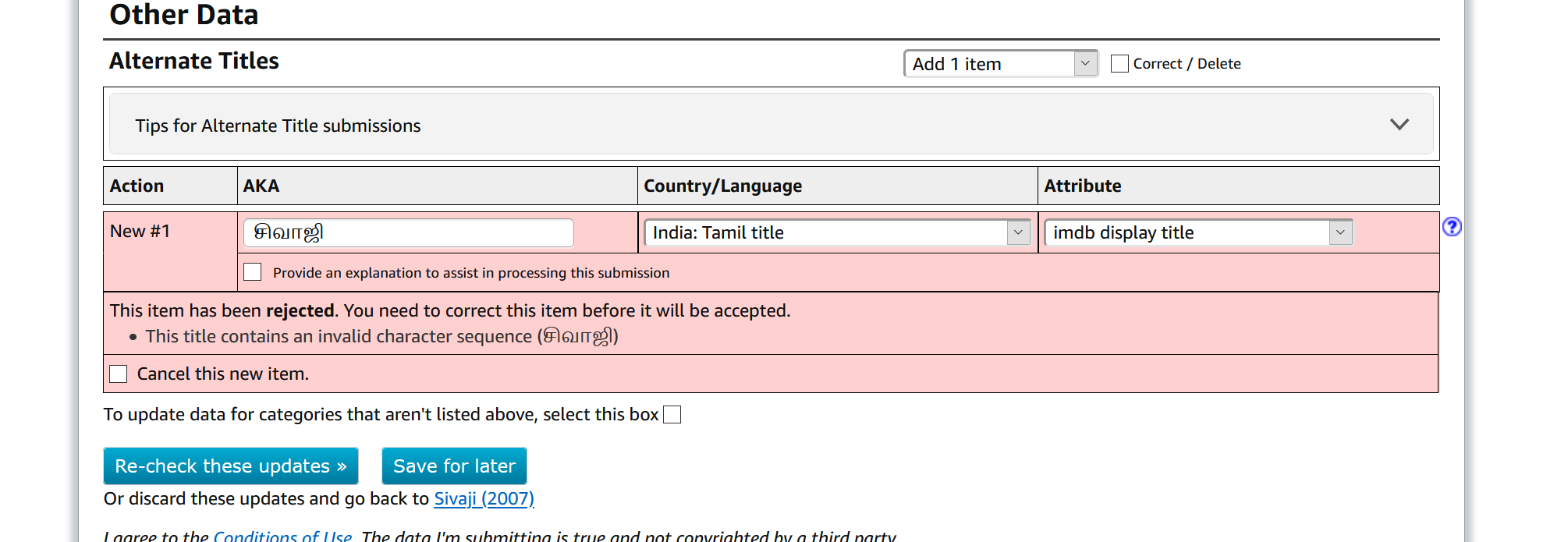Click the New #1 row label

click(140, 232)
